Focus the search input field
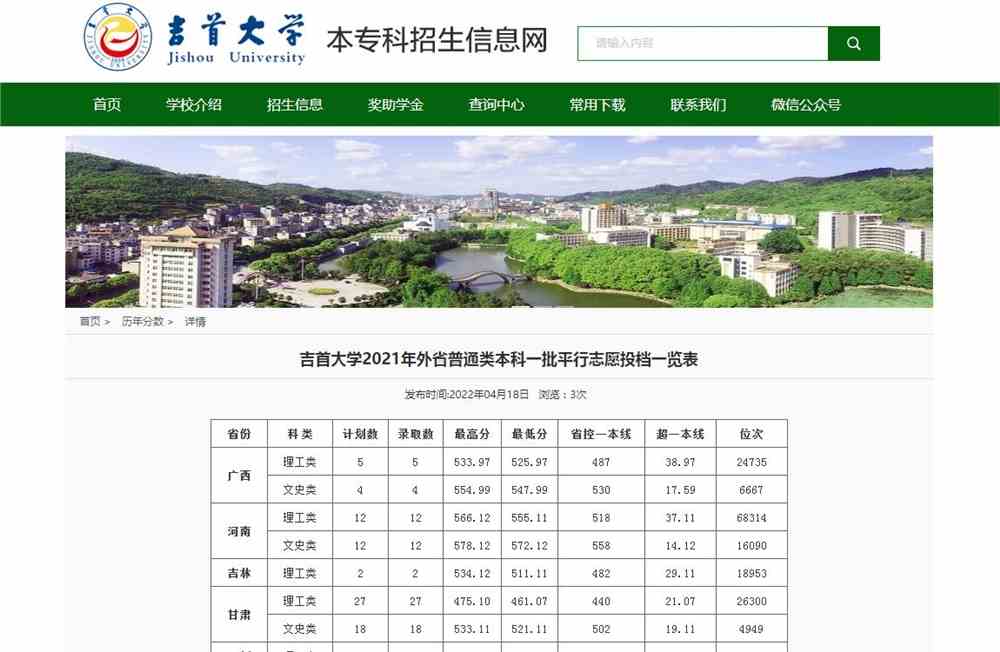This screenshot has height=652, width=1000. [x=703, y=43]
